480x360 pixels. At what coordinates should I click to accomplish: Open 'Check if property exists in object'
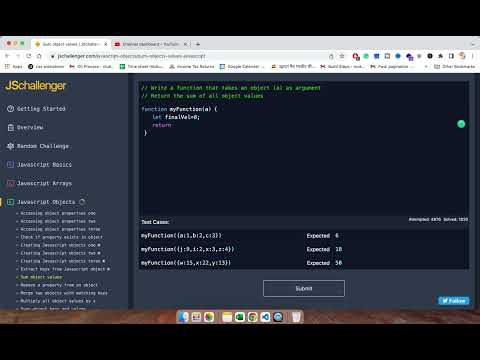tap(62, 237)
